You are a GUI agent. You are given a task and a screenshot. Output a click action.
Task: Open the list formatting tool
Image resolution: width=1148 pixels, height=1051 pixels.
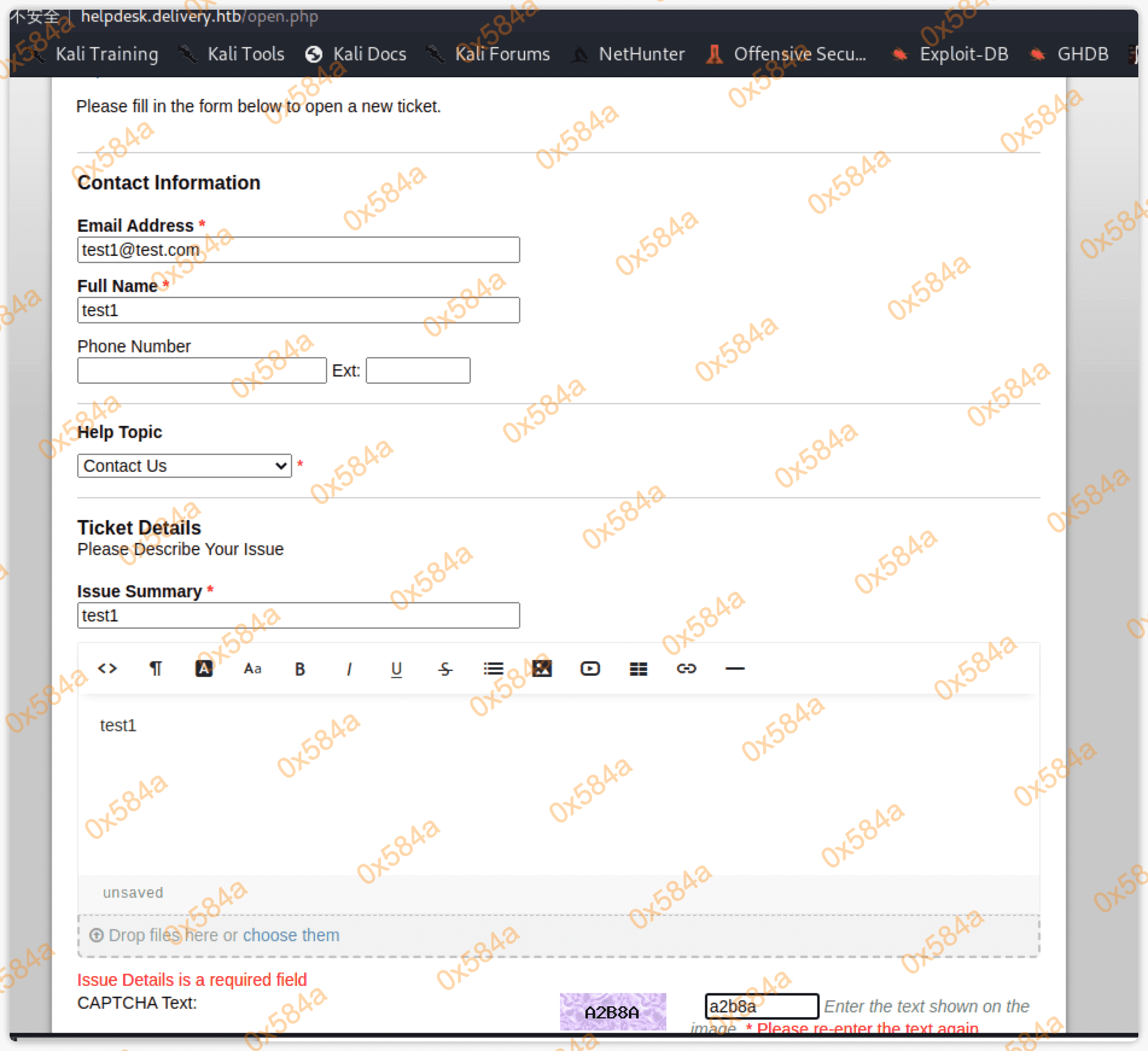[493, 668]
